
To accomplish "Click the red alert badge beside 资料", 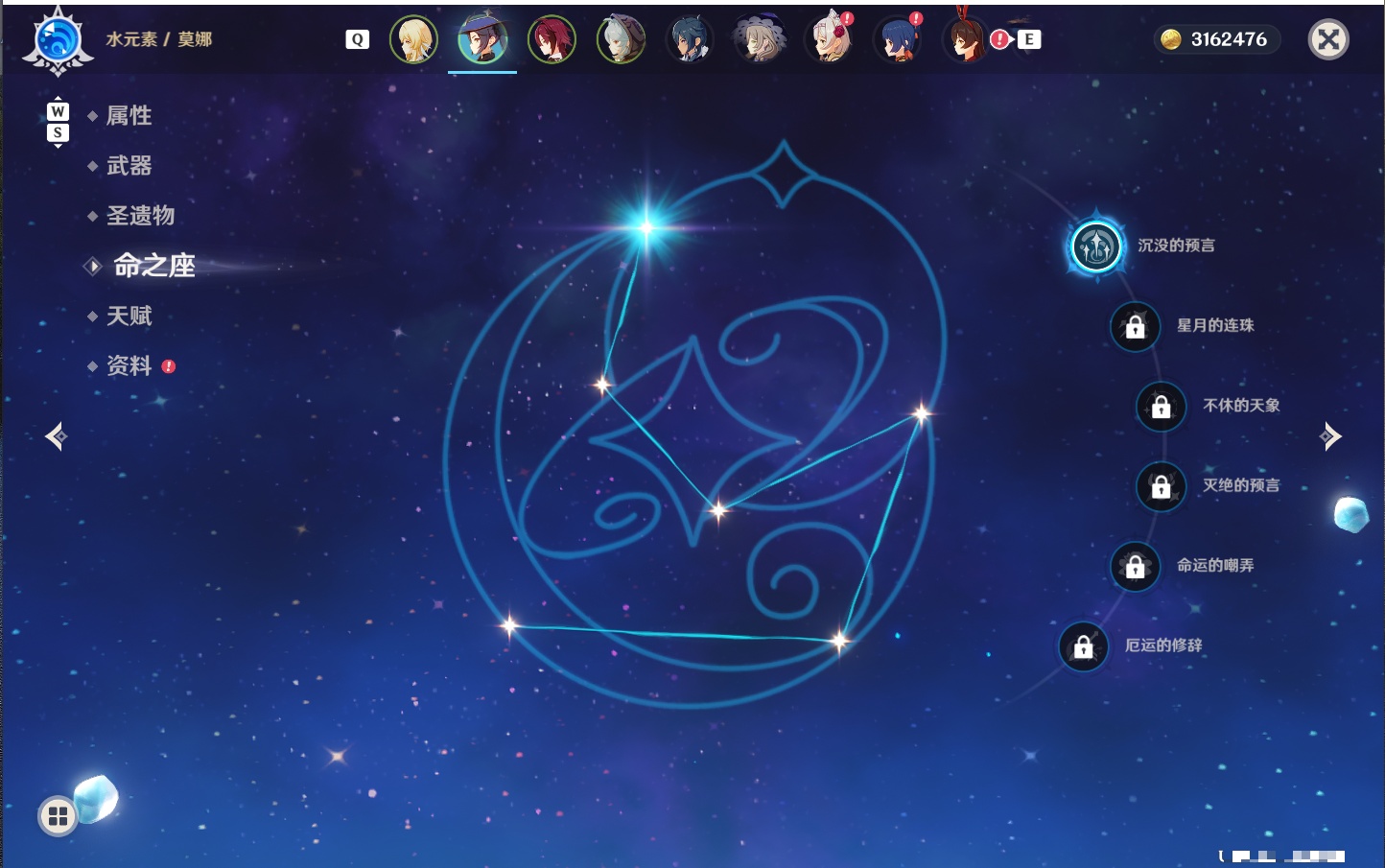I will point(169,366).
